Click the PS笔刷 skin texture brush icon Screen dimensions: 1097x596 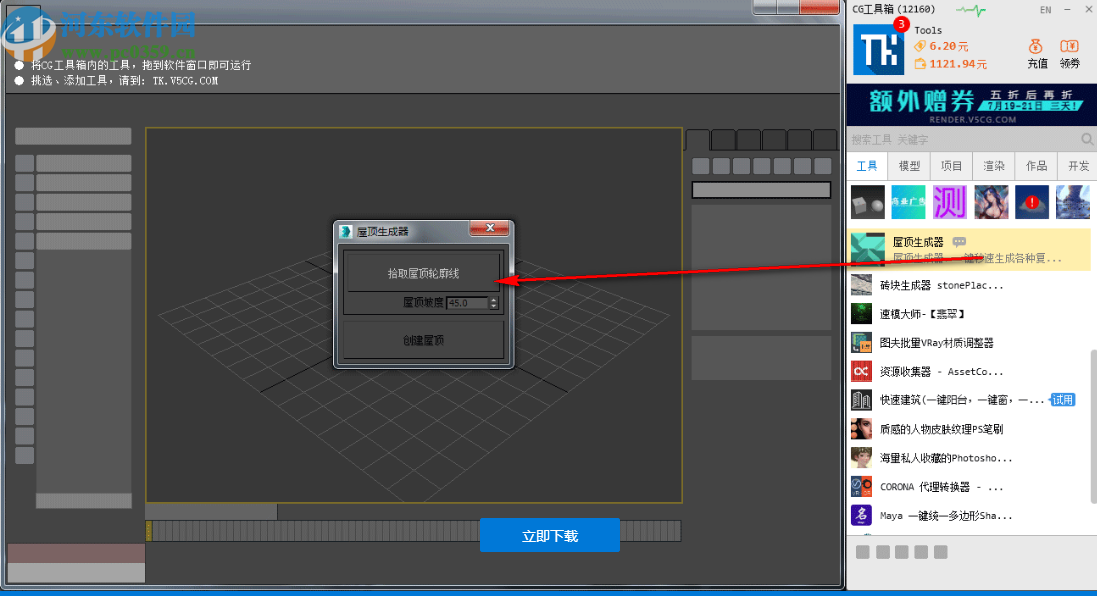(861, 428)
